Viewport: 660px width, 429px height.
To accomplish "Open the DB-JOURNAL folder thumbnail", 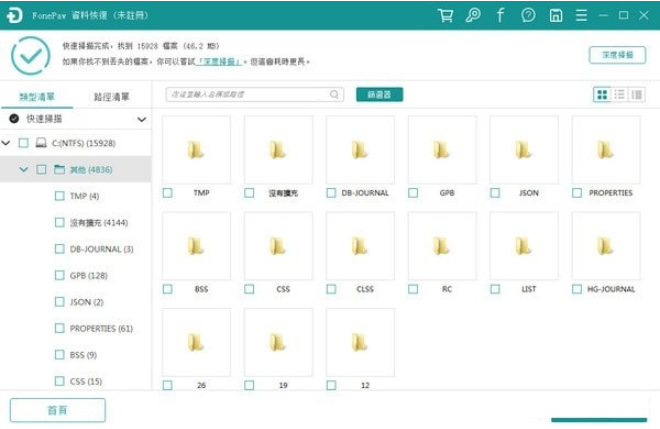I will click(x=360, y=150).
